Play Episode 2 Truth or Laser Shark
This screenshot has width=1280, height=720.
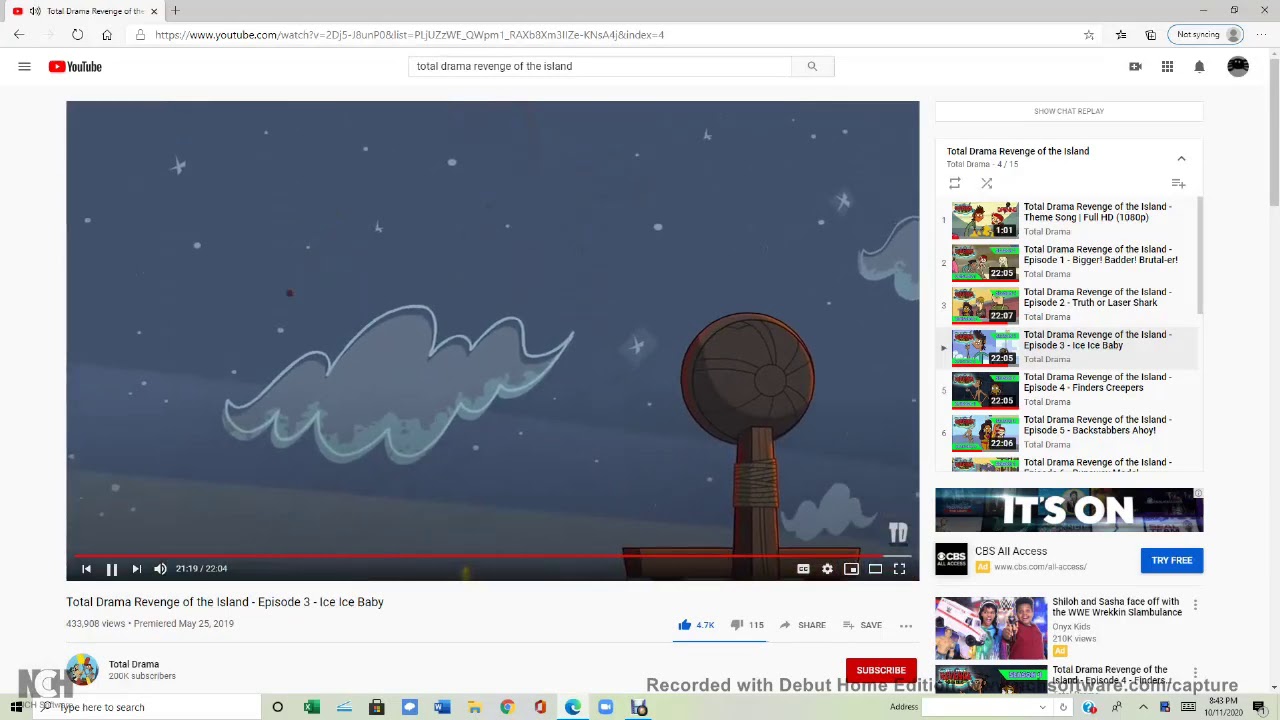[x=1067, y=304]
